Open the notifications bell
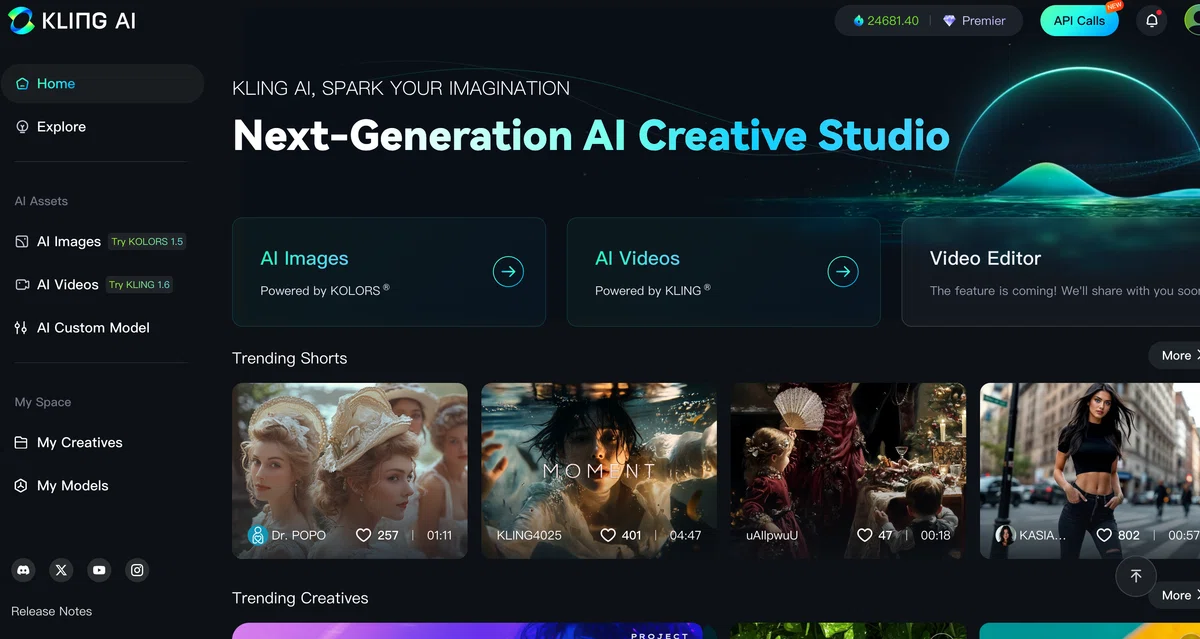1200x639 pixels. (1152, 20)
